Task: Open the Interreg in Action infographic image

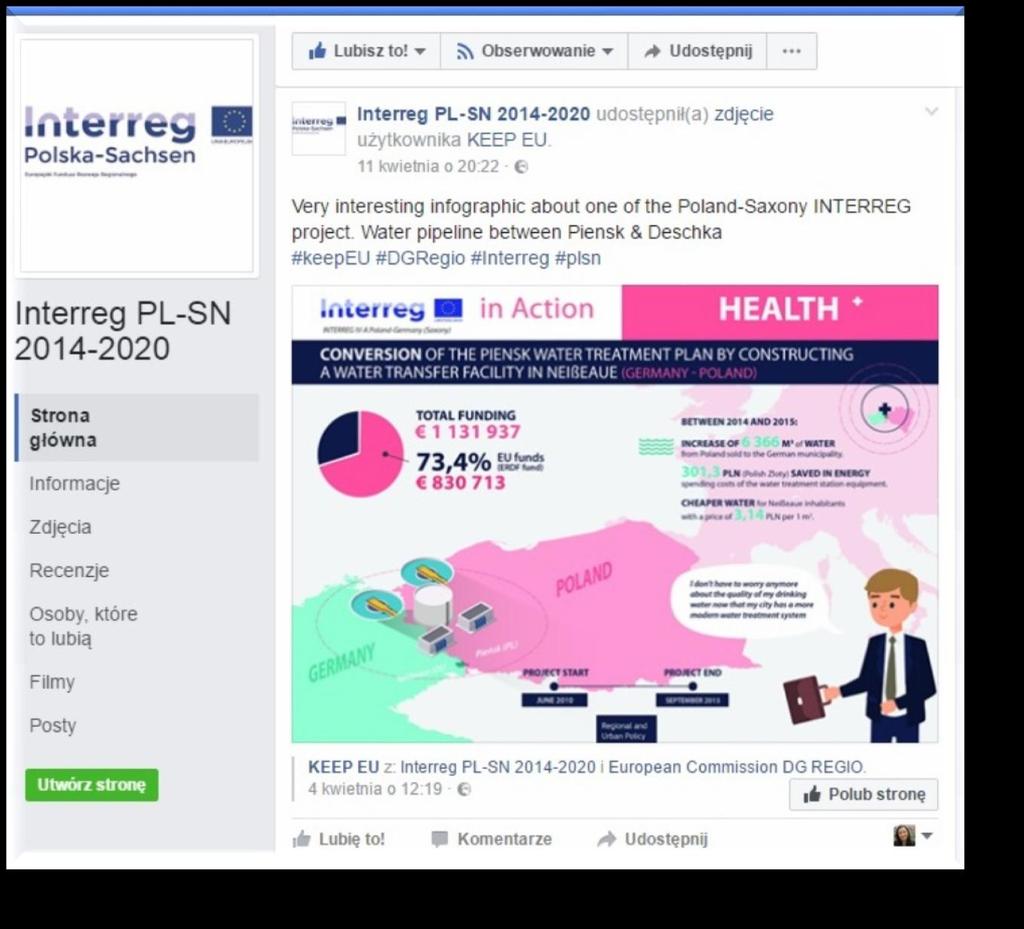Action: click(x=615, y=513)
